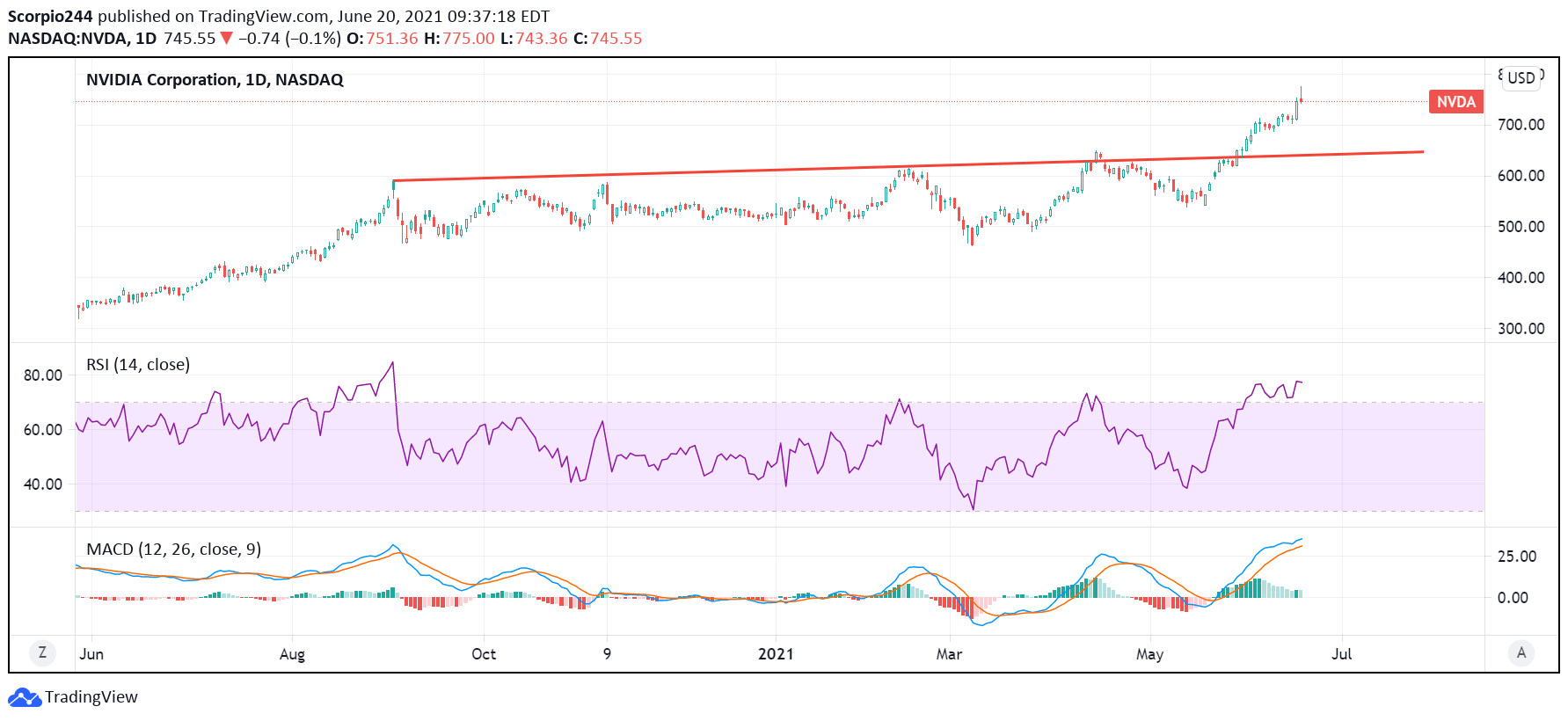The width and height of the screenshot is (1568, 721).
Task: Open the TradingView link beside the logo
Action: coord(91,697)
